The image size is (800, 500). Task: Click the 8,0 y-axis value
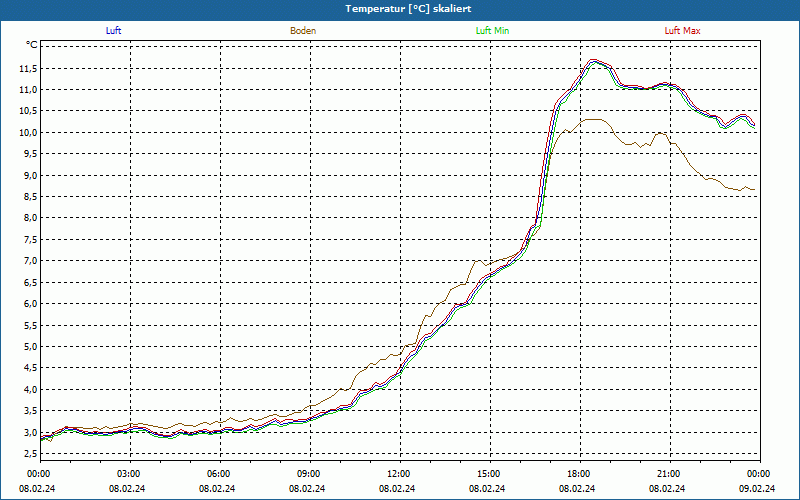(30, 218)
